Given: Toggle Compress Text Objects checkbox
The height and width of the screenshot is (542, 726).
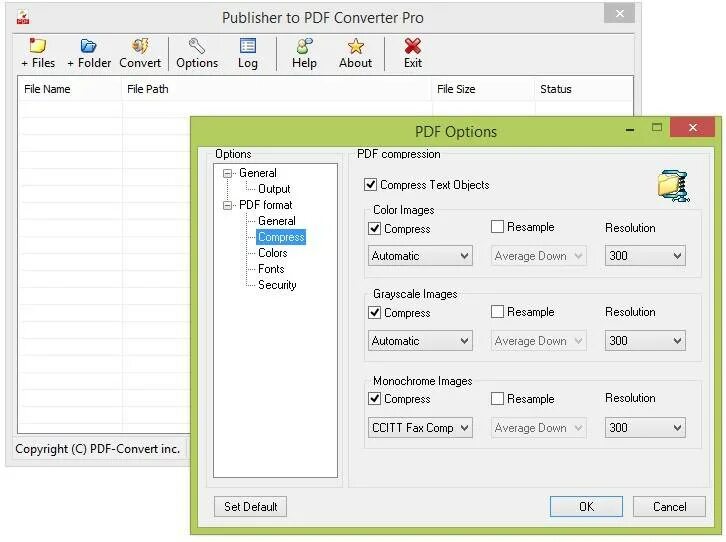Looking at the screenshot, I should point(370,185).
